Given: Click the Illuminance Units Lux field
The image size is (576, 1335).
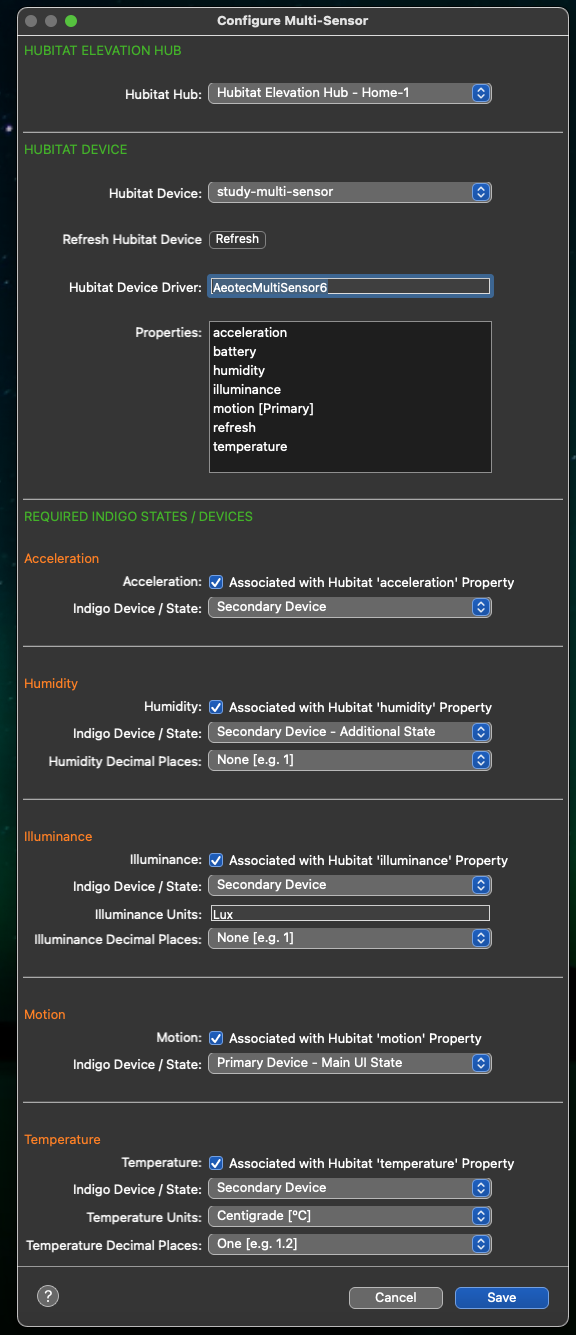Looking at the screenshot, I should (350, 913).
